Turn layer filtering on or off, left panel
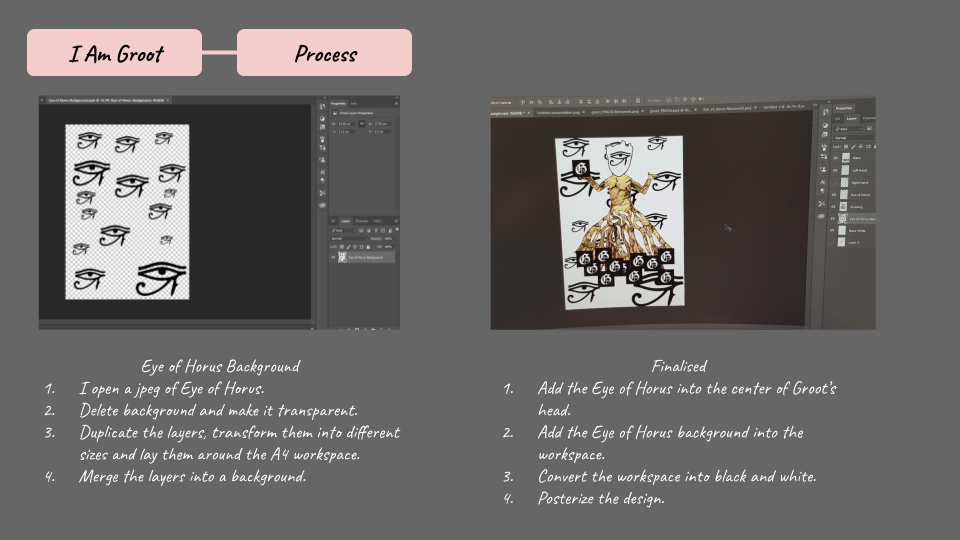 pos(397,230)
